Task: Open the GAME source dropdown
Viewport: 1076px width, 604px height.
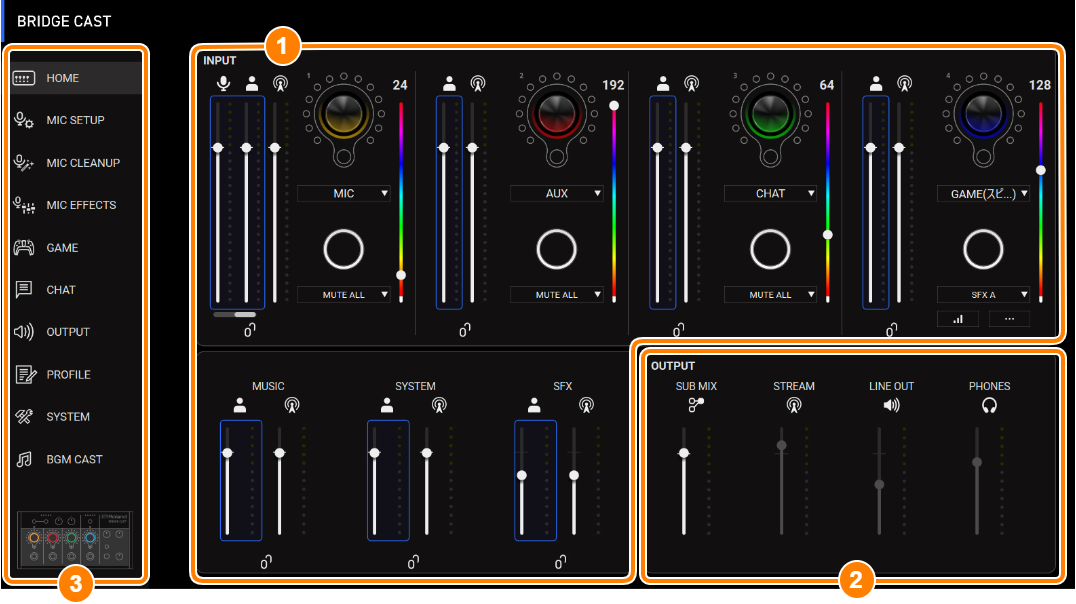Action: [x=983, y=194]
